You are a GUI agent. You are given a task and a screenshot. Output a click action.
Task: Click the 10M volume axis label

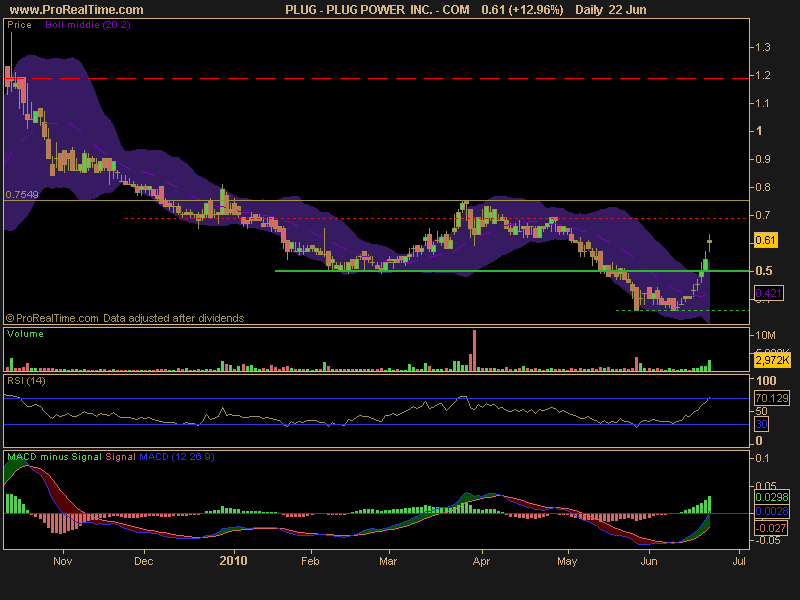pyautogui.click(x=765, y=335)
